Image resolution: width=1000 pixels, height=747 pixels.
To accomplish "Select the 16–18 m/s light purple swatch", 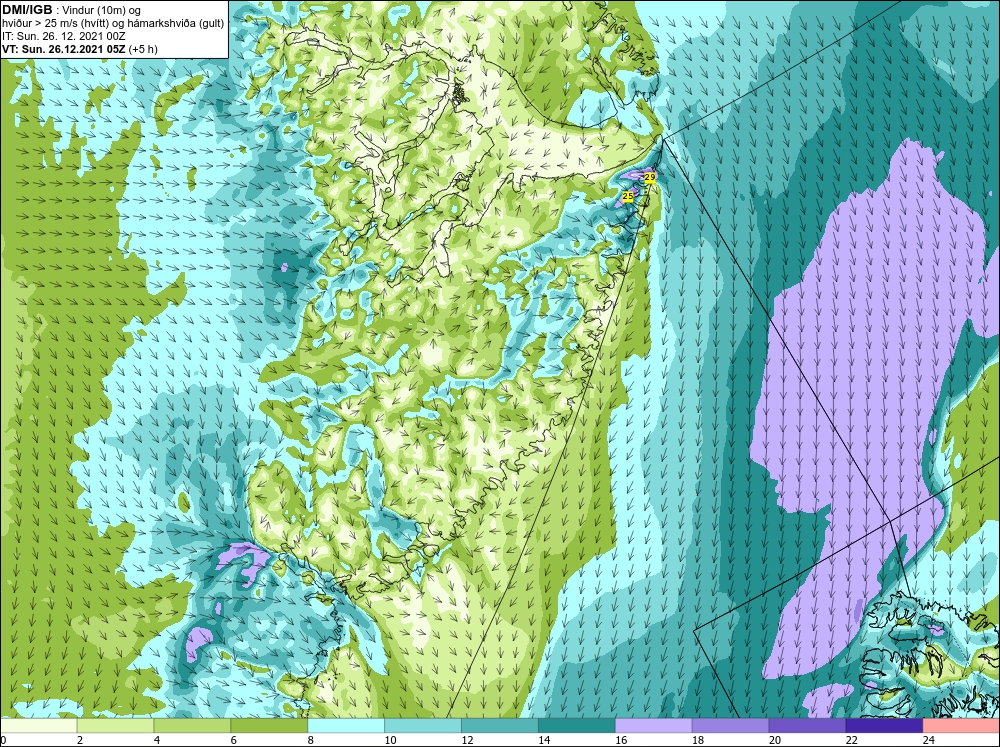I will click(654, 726).
